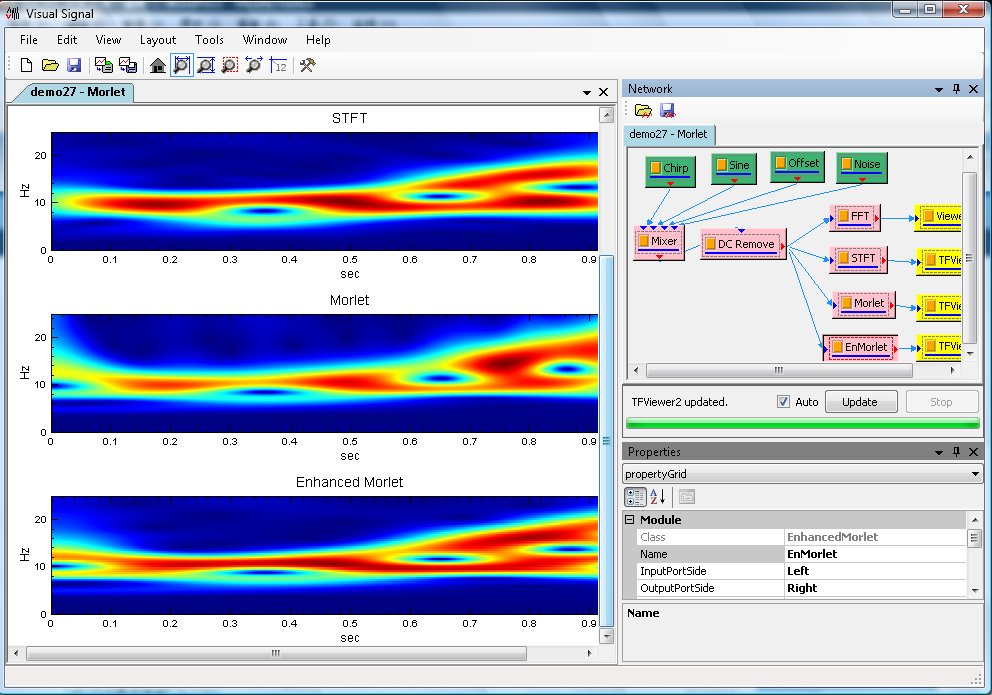Click the plot area horizontal scrollbar thumb
This screenshot has width=992, height=695.
coord(276,653)
